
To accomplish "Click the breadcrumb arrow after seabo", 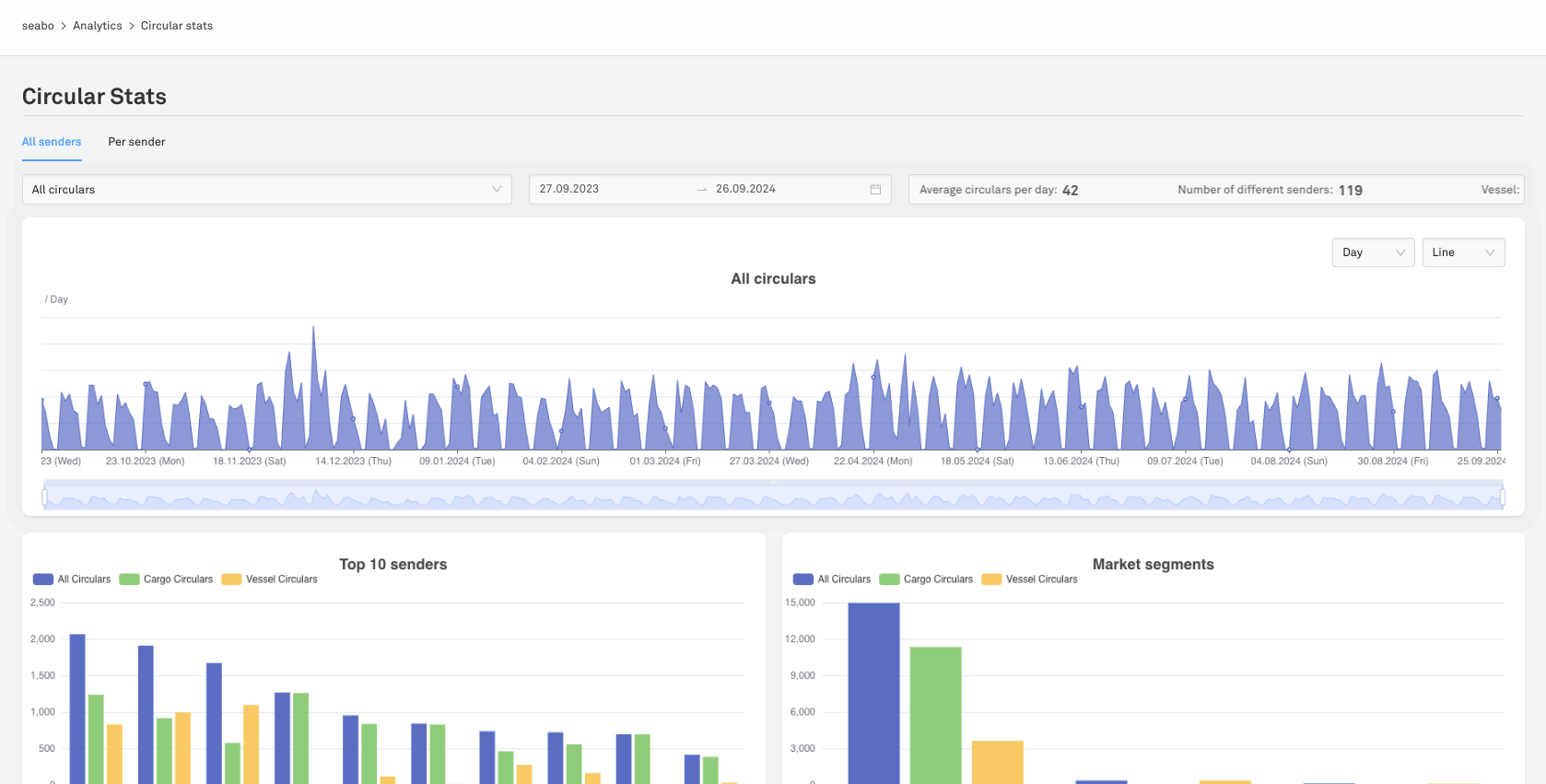I will pyautogui.click(x=64, y=26).
